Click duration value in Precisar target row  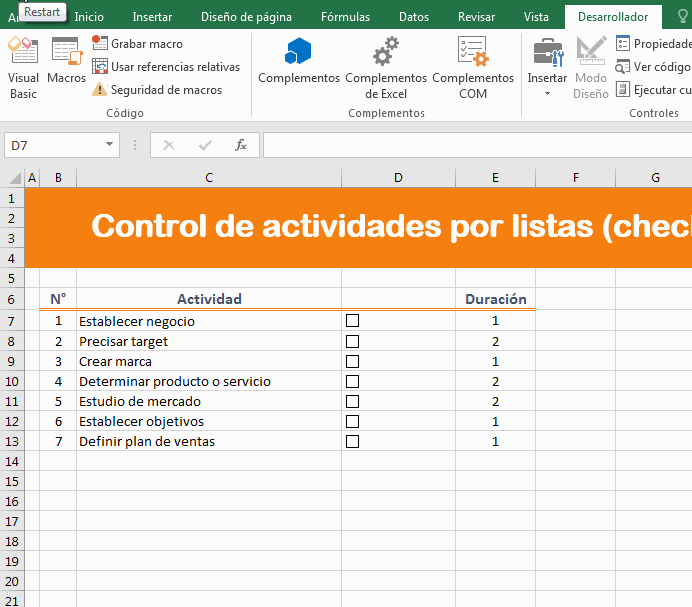495,341
